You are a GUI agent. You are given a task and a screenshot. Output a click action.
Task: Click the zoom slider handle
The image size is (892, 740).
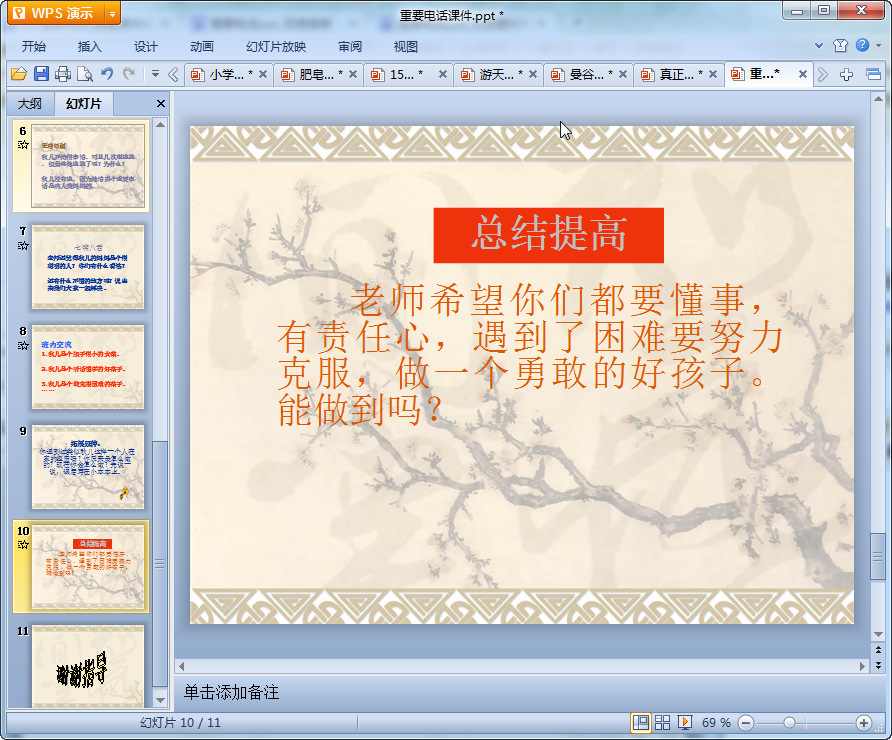[x=789, y=723]
